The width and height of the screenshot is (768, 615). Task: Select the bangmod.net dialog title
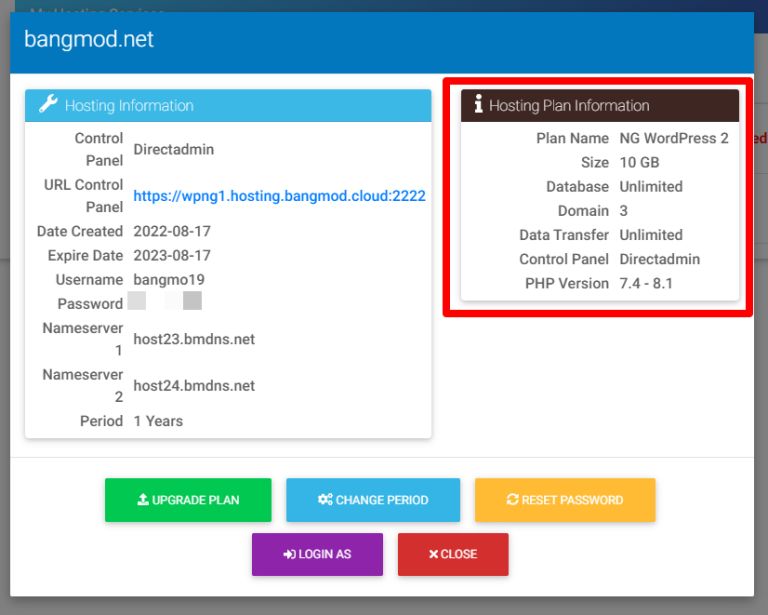tap(89, 39)
